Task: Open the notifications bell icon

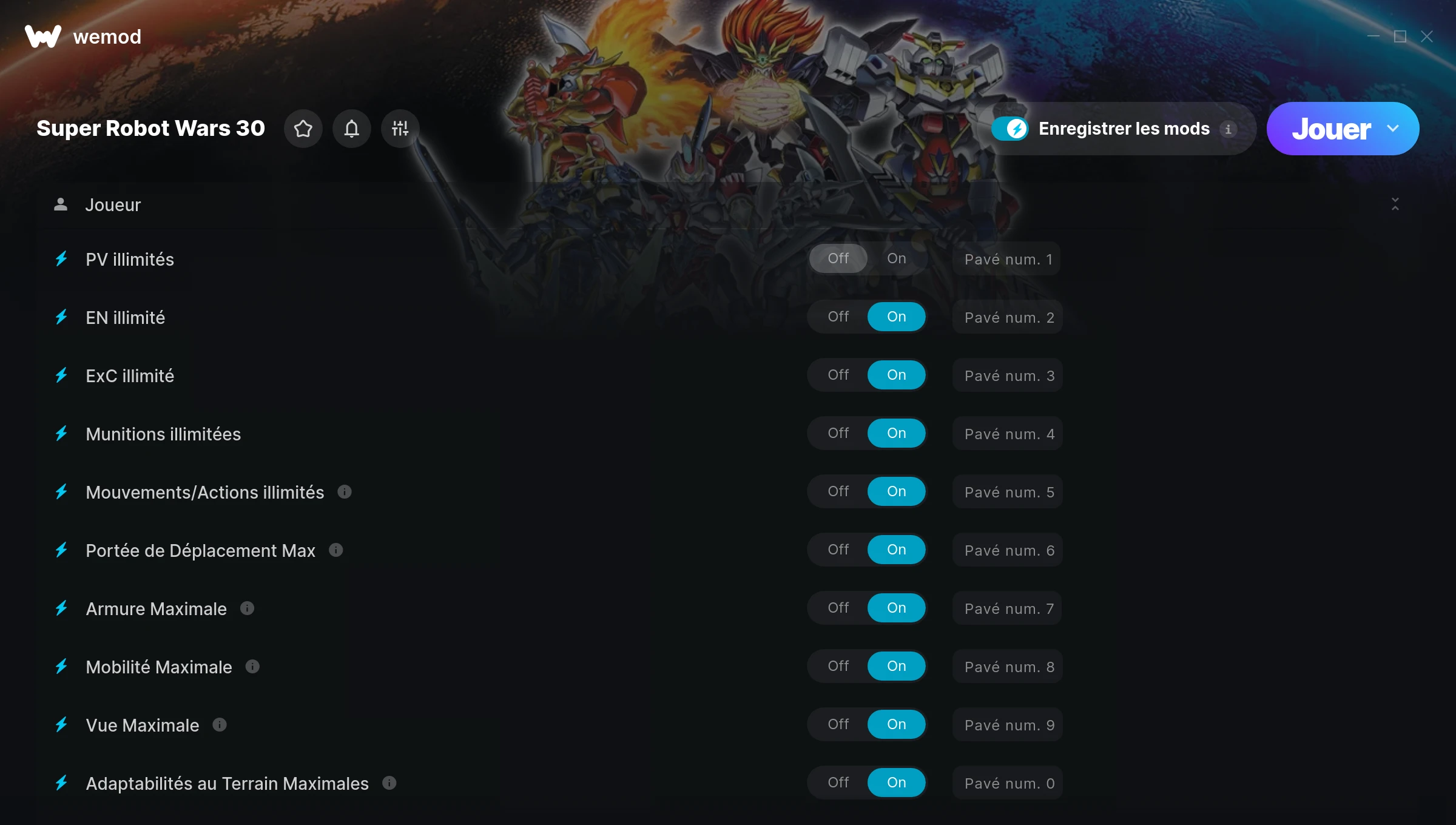Action: [352, 129]
